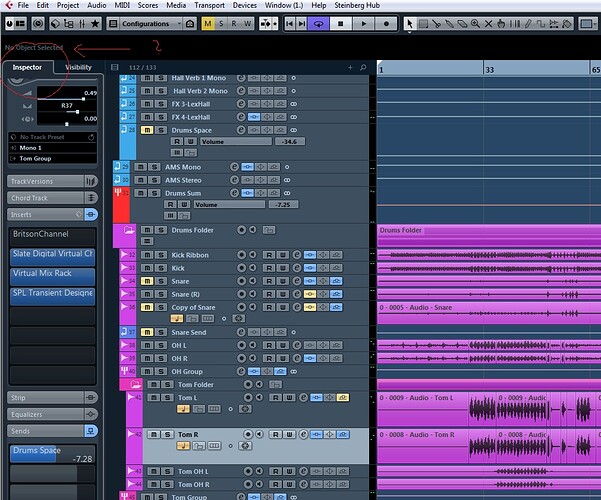
Task: Click the add track plus icon
Action: pos(350,67)
